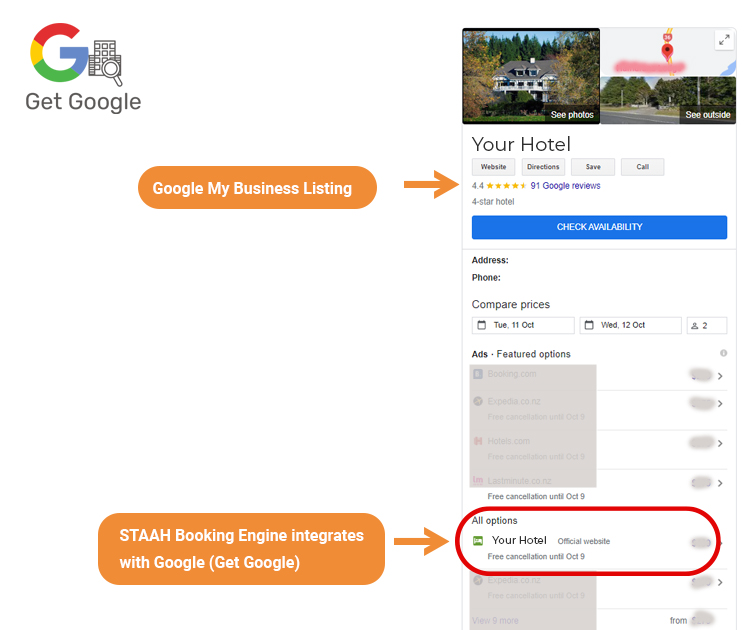Open the 91 Google reviews link
The height and width of the screenshot is (630, 750).
pos(565,186)
